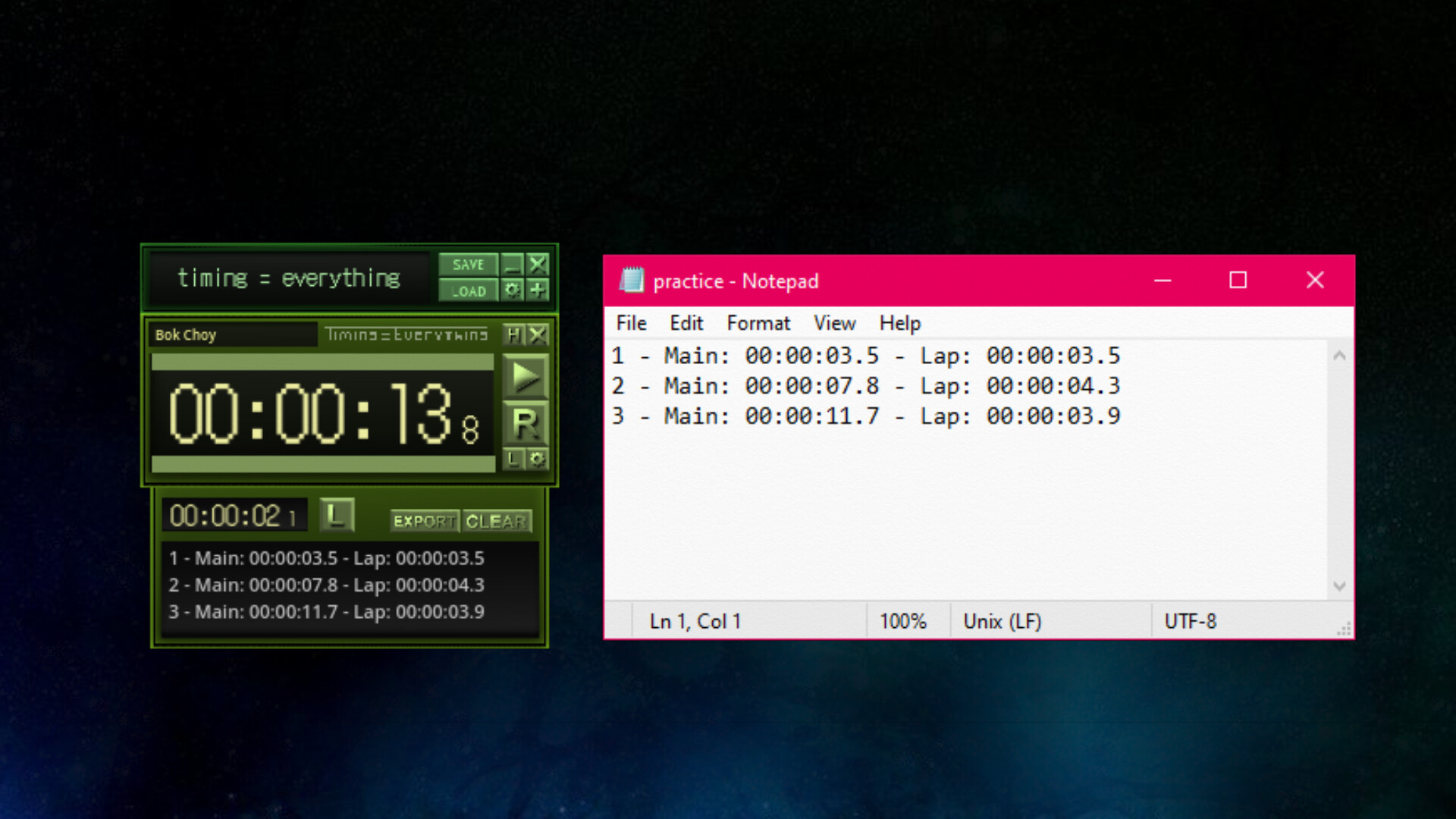Add new timer with plus icon
The height and width of the screenshot is (819, 1456).
click(x=538, y=290)
